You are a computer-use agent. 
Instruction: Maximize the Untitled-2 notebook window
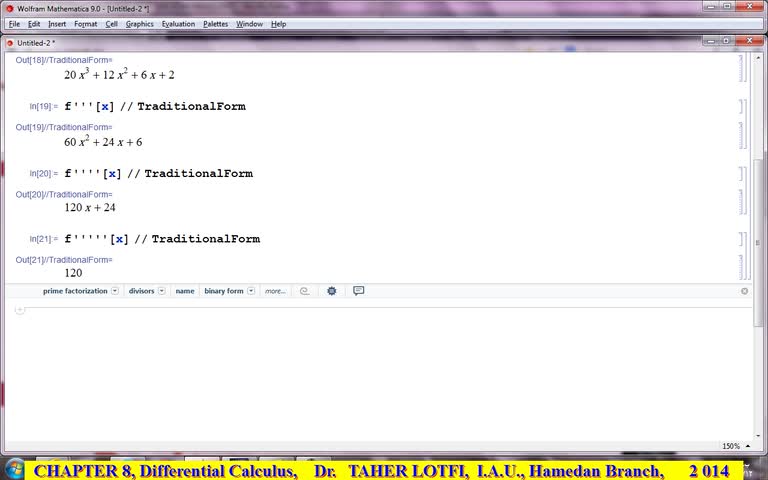726,41
